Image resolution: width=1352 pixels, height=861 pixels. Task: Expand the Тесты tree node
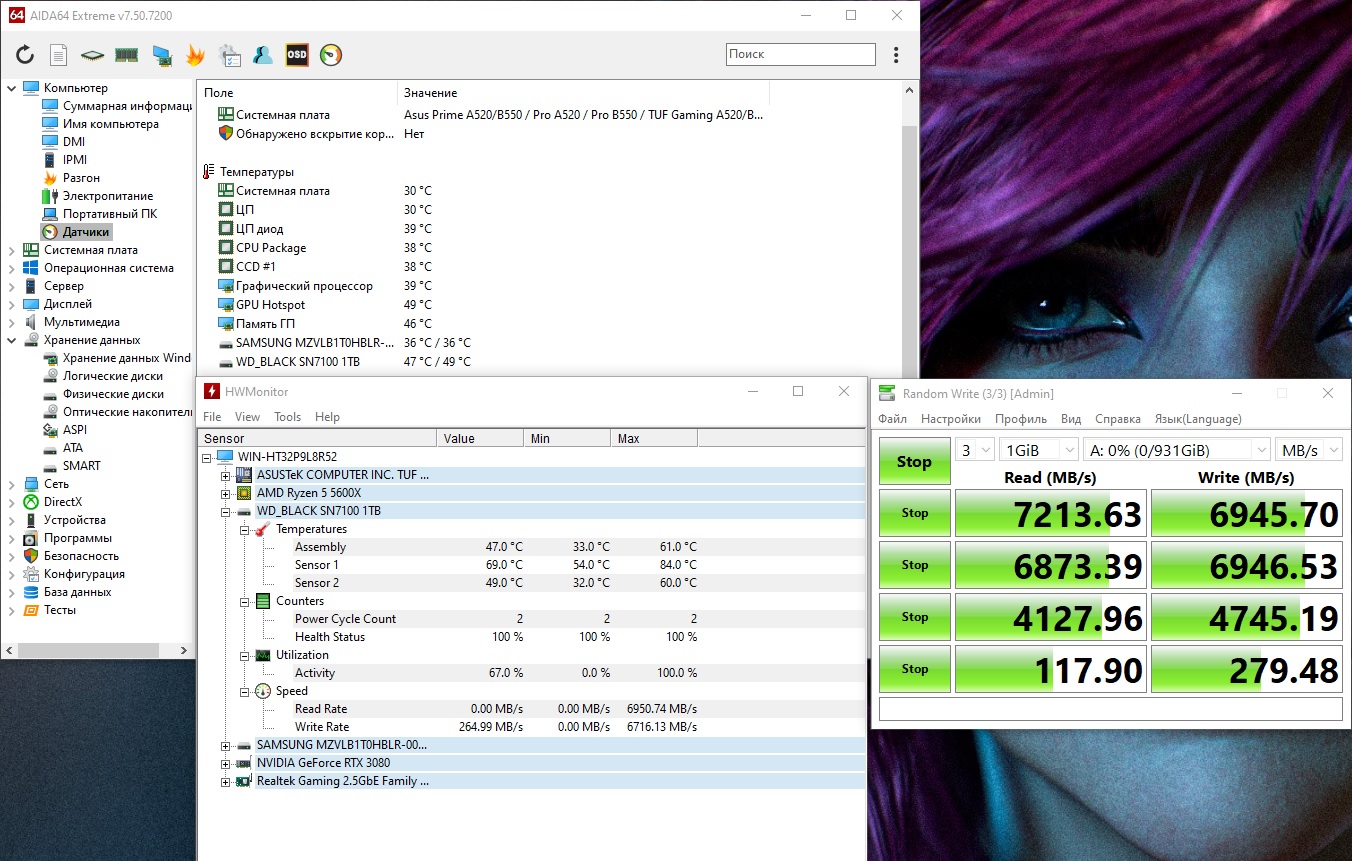(x=11, y=610)
